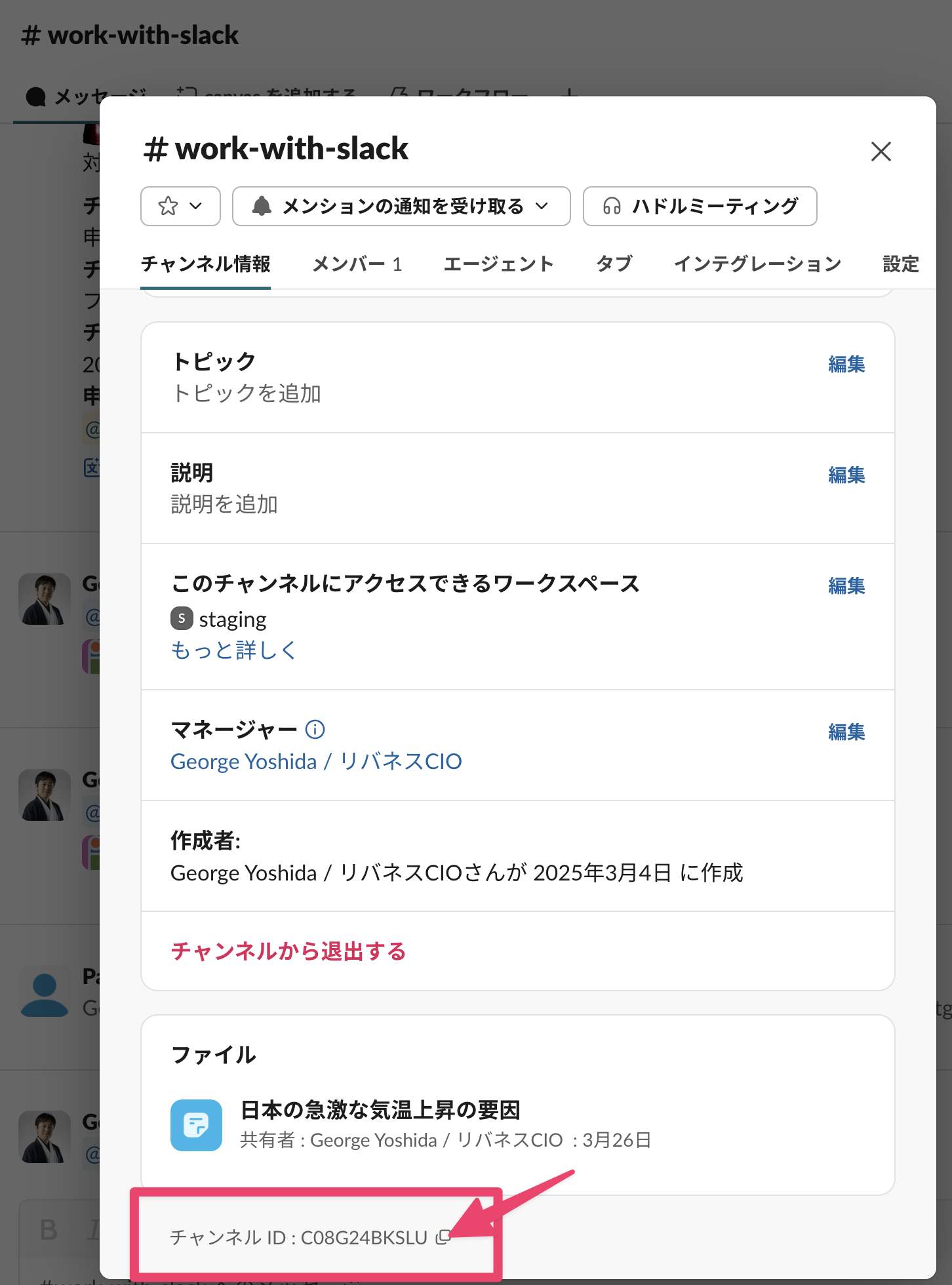
Task: Edit the channel description
Action: tap(846, 475)
